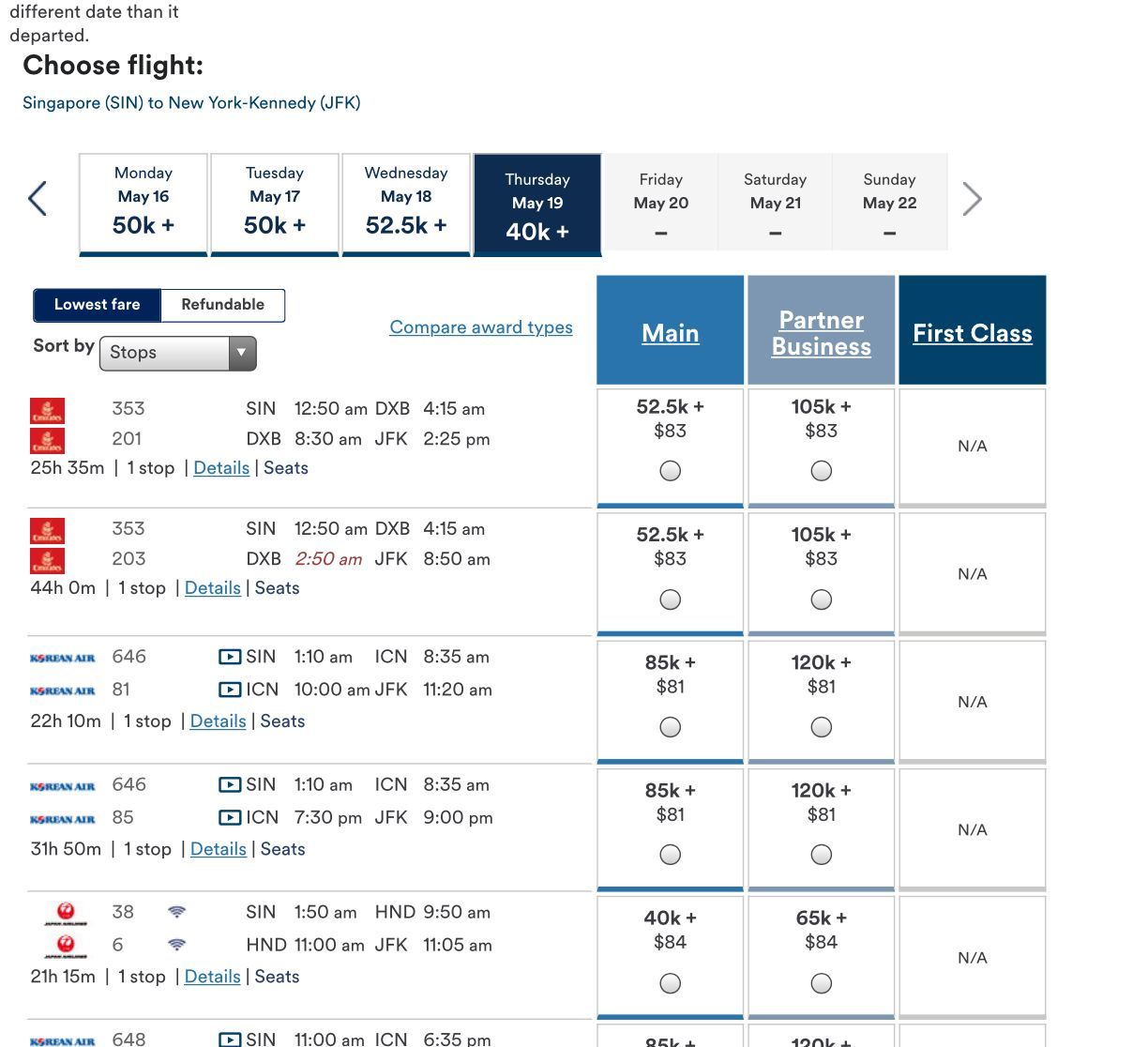Click Wi-Fi icon beside flight 6
The height and width of the screenshot is (1047, 1148).
176,946
